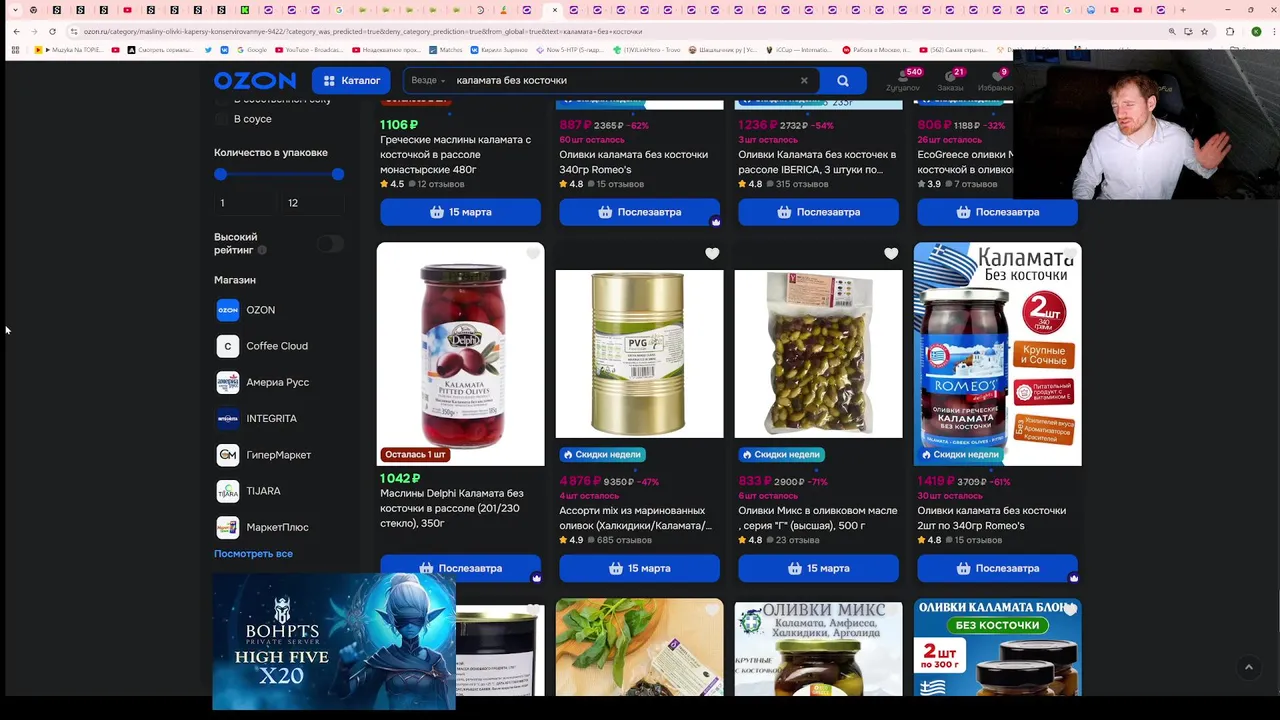Add Оливки Каламата IBERICA to cart
The width and height of the screenshot is (1280, 720).
click(818, 212)
